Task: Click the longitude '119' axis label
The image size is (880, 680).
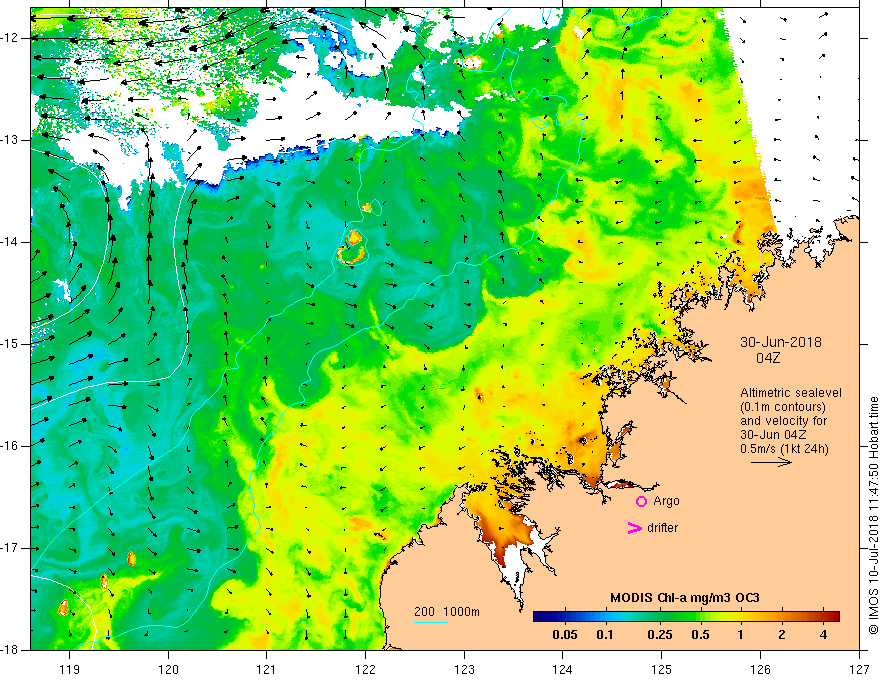Action: pyautogui.click(x=70, y=669)
